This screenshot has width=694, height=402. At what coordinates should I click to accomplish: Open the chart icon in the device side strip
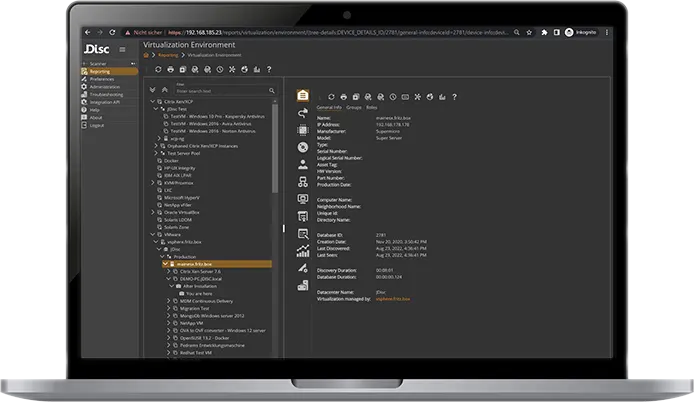tap(302, 251)
